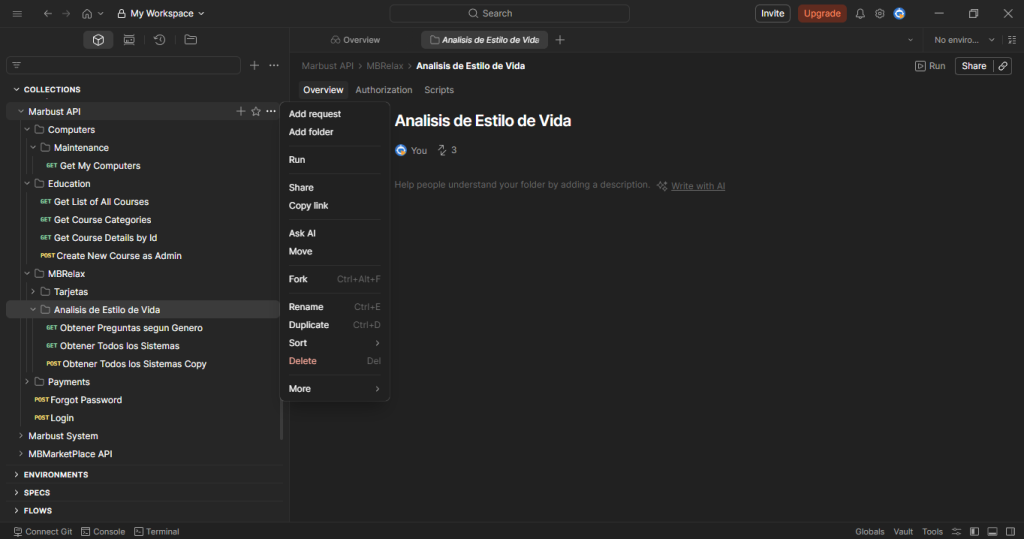Screen dimensions: 1024x539
Task: Expand the Tarjetas folder
Action: (x=33, y=291)
